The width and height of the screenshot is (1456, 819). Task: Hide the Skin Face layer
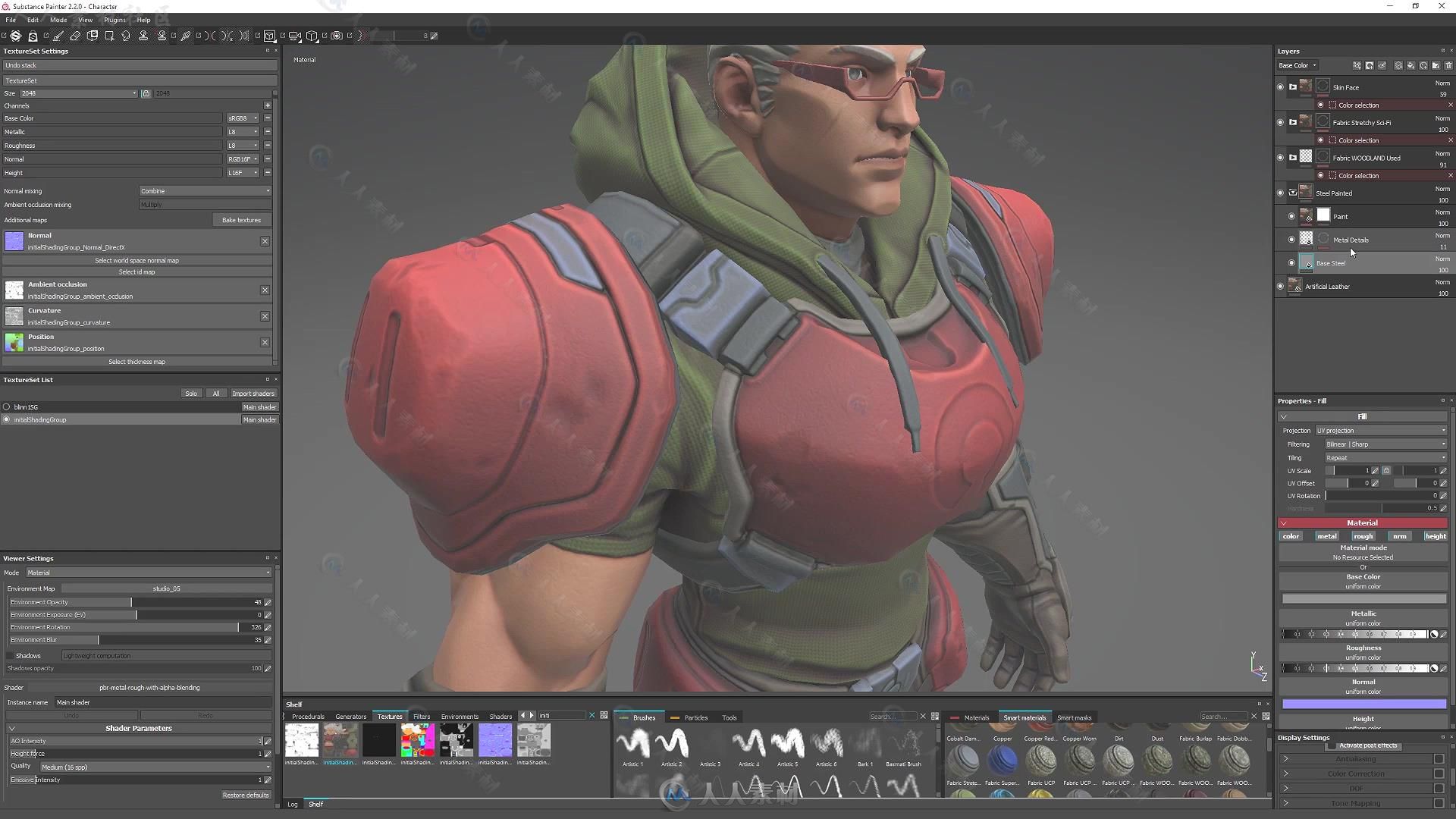[x=1281, y=87]
